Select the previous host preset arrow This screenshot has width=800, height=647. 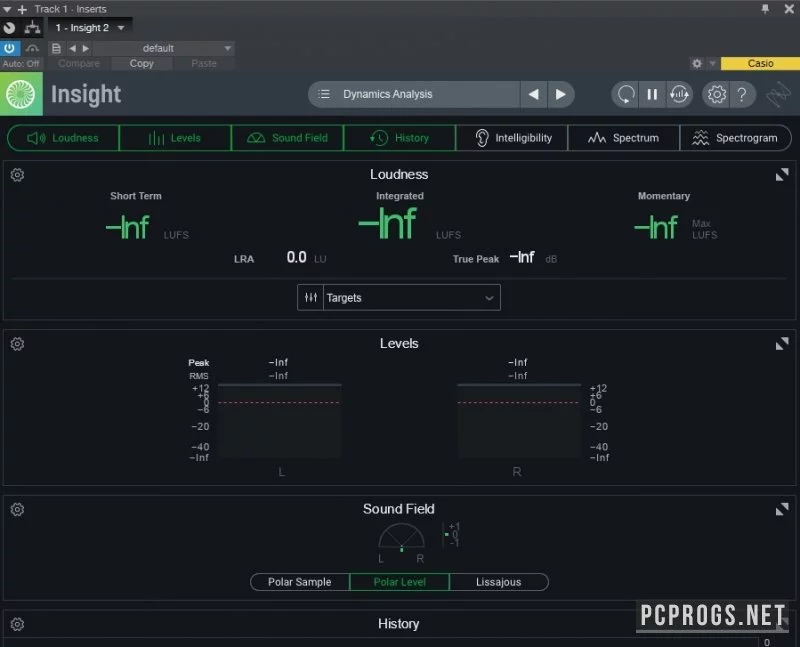72,48
